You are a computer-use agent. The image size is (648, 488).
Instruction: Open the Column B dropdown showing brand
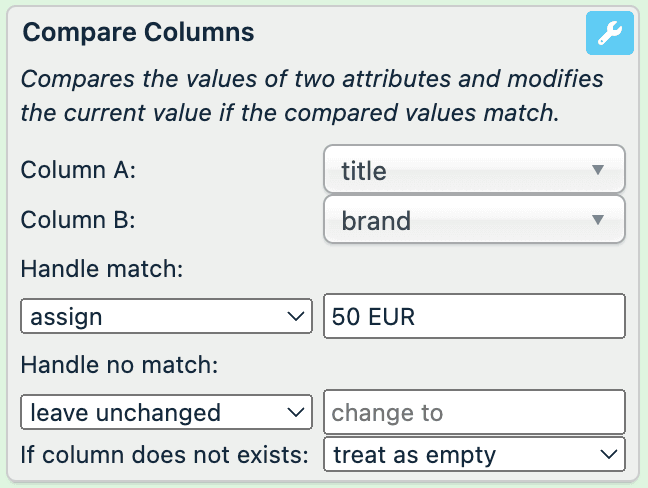(474, 220)
